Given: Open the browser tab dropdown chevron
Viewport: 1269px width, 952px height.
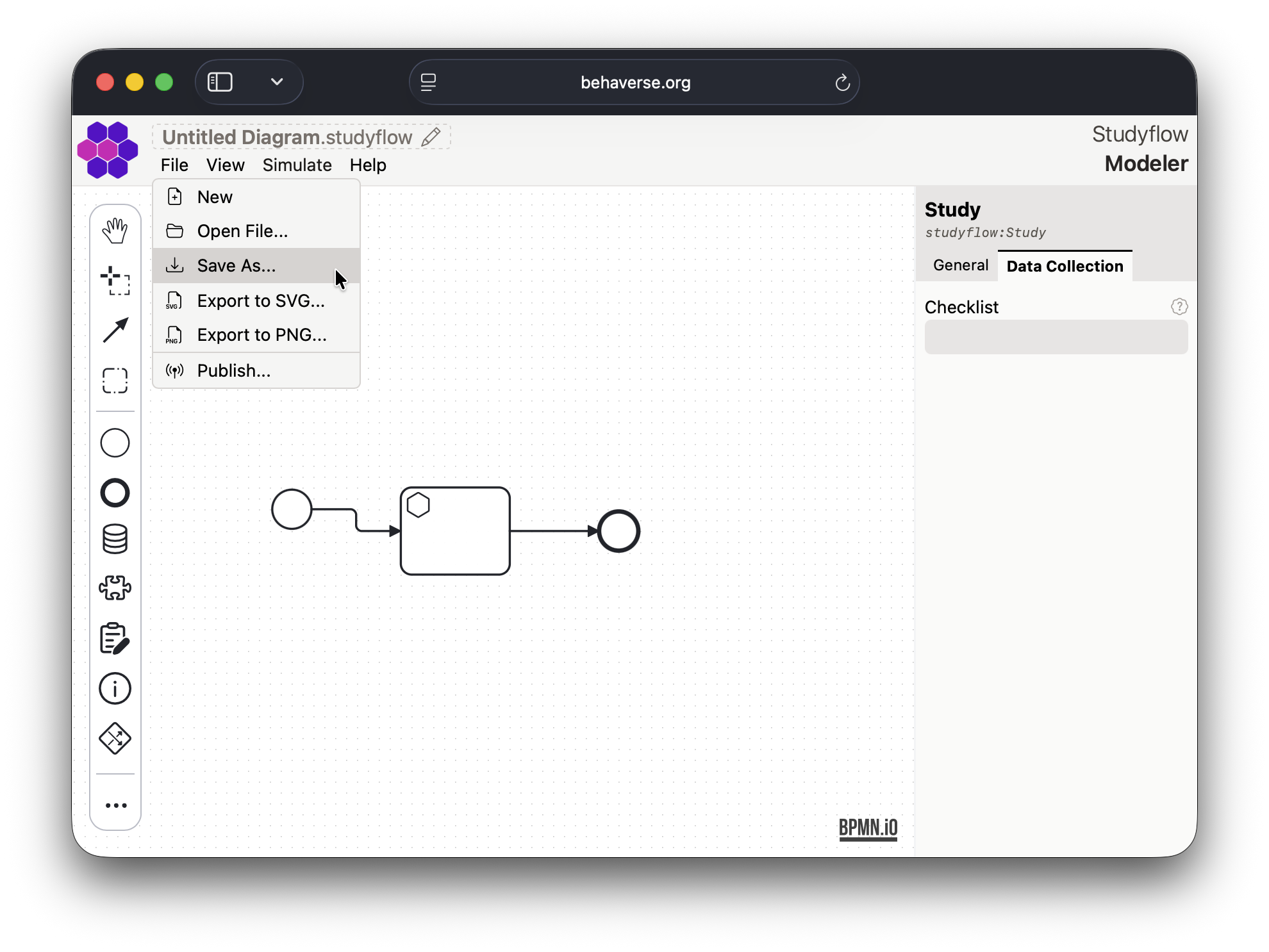Looking at the screenshot, I should [x=277, y=82].
